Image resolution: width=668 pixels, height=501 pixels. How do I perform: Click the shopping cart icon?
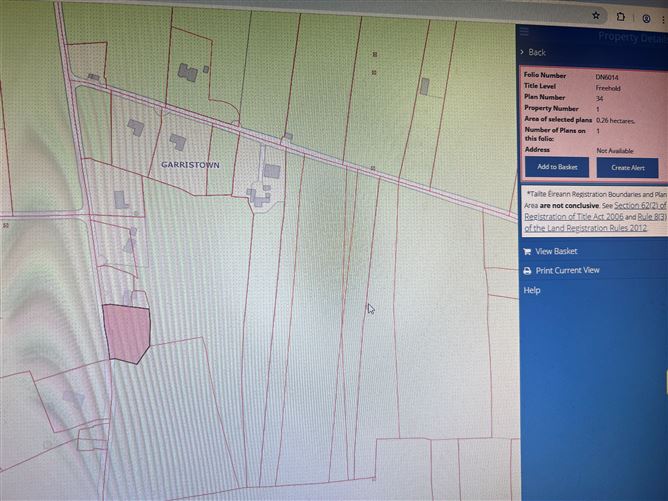(527, 252)
